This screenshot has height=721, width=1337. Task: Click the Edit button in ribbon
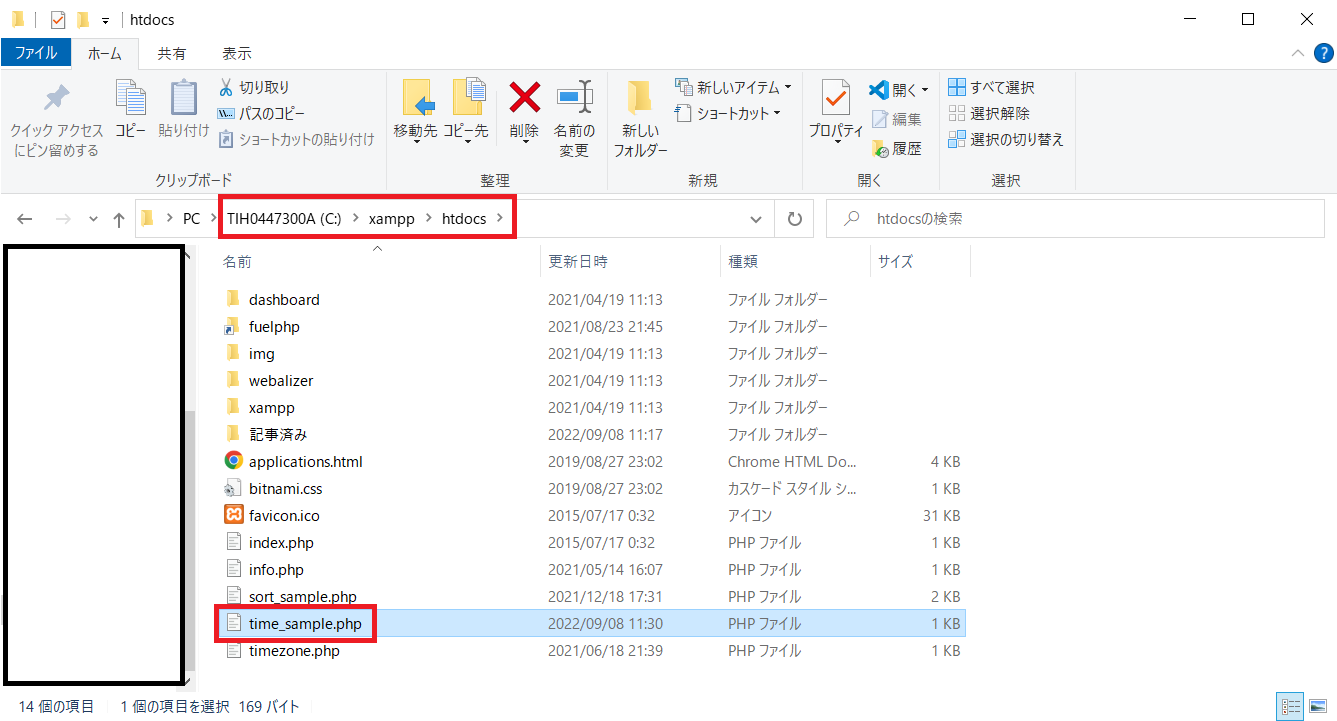tap(896, 119)
